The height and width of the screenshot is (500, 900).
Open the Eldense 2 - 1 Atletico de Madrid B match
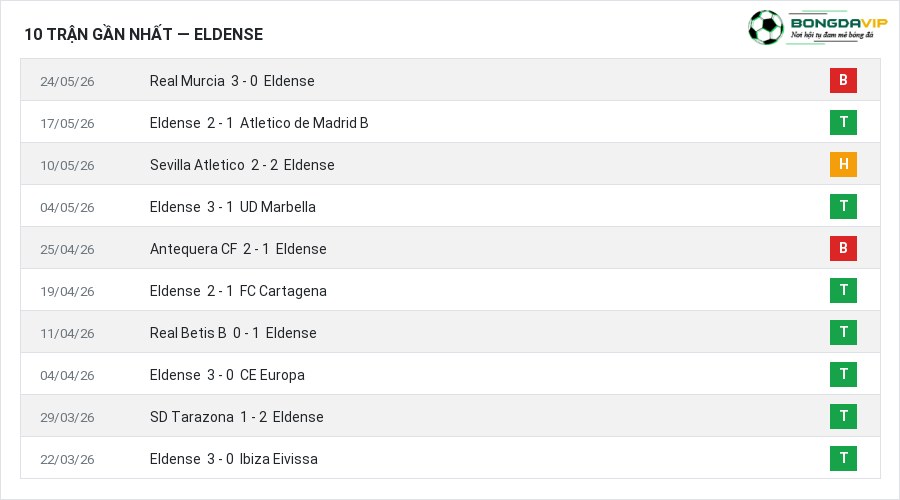coord(259,123)
